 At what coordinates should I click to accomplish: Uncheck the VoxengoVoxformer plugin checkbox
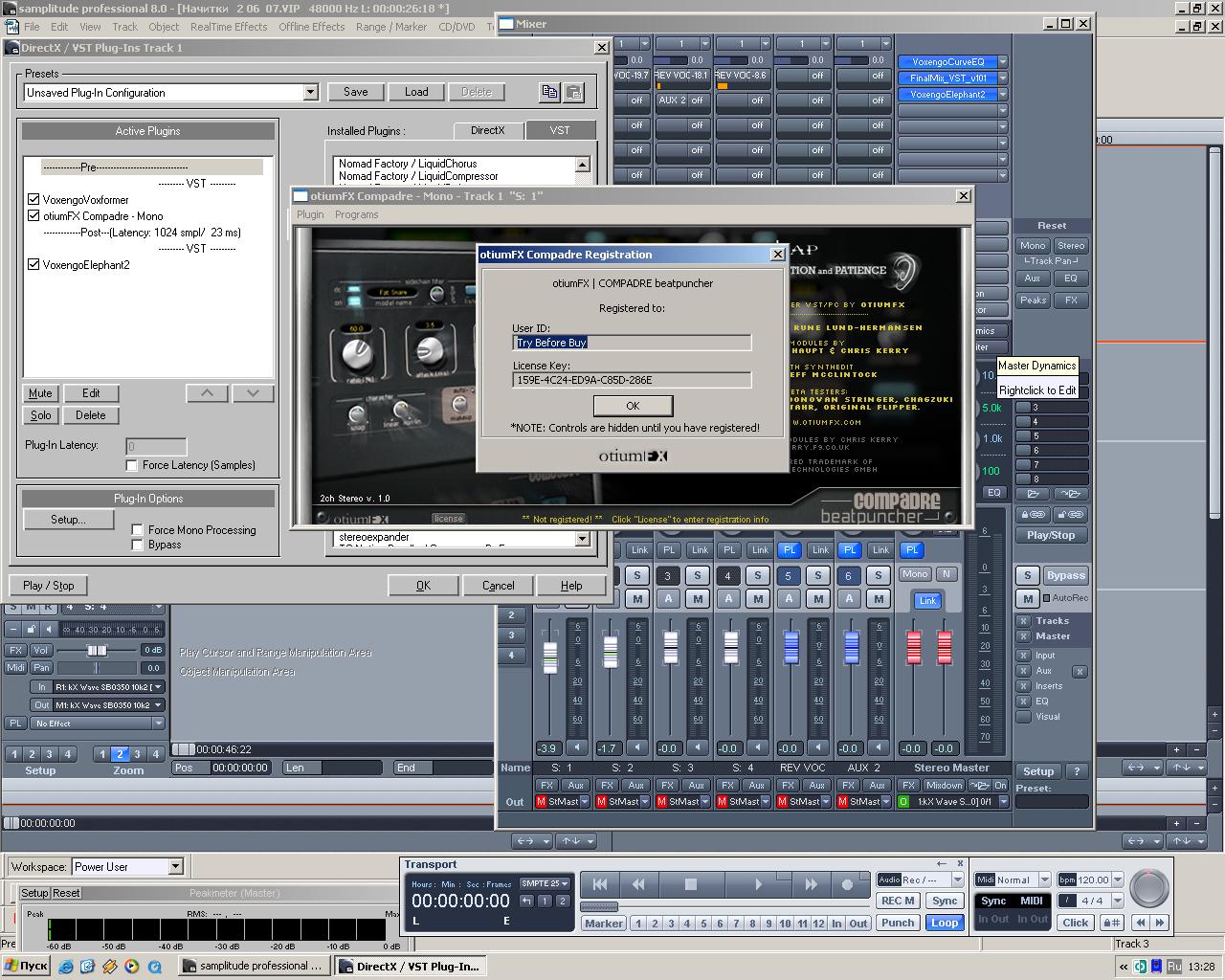pyautogui.click(x=33, y=200)
